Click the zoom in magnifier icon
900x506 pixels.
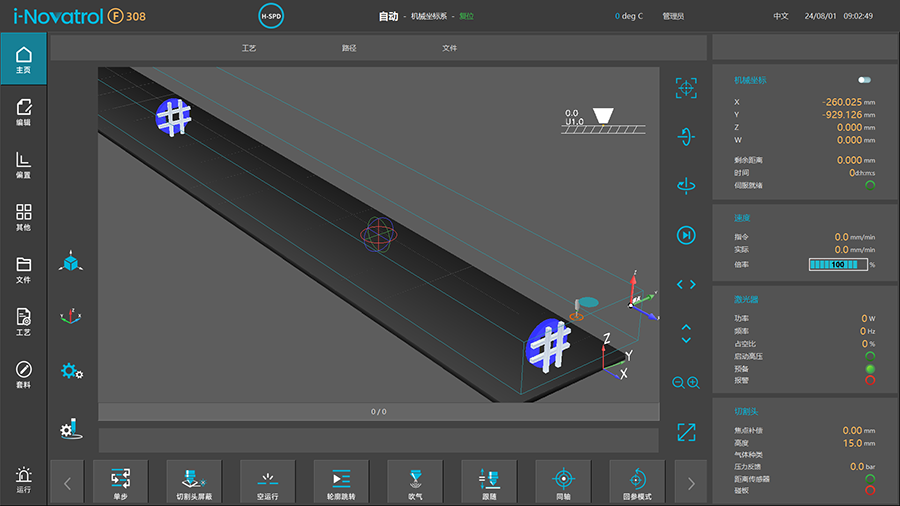coord(693,383)
